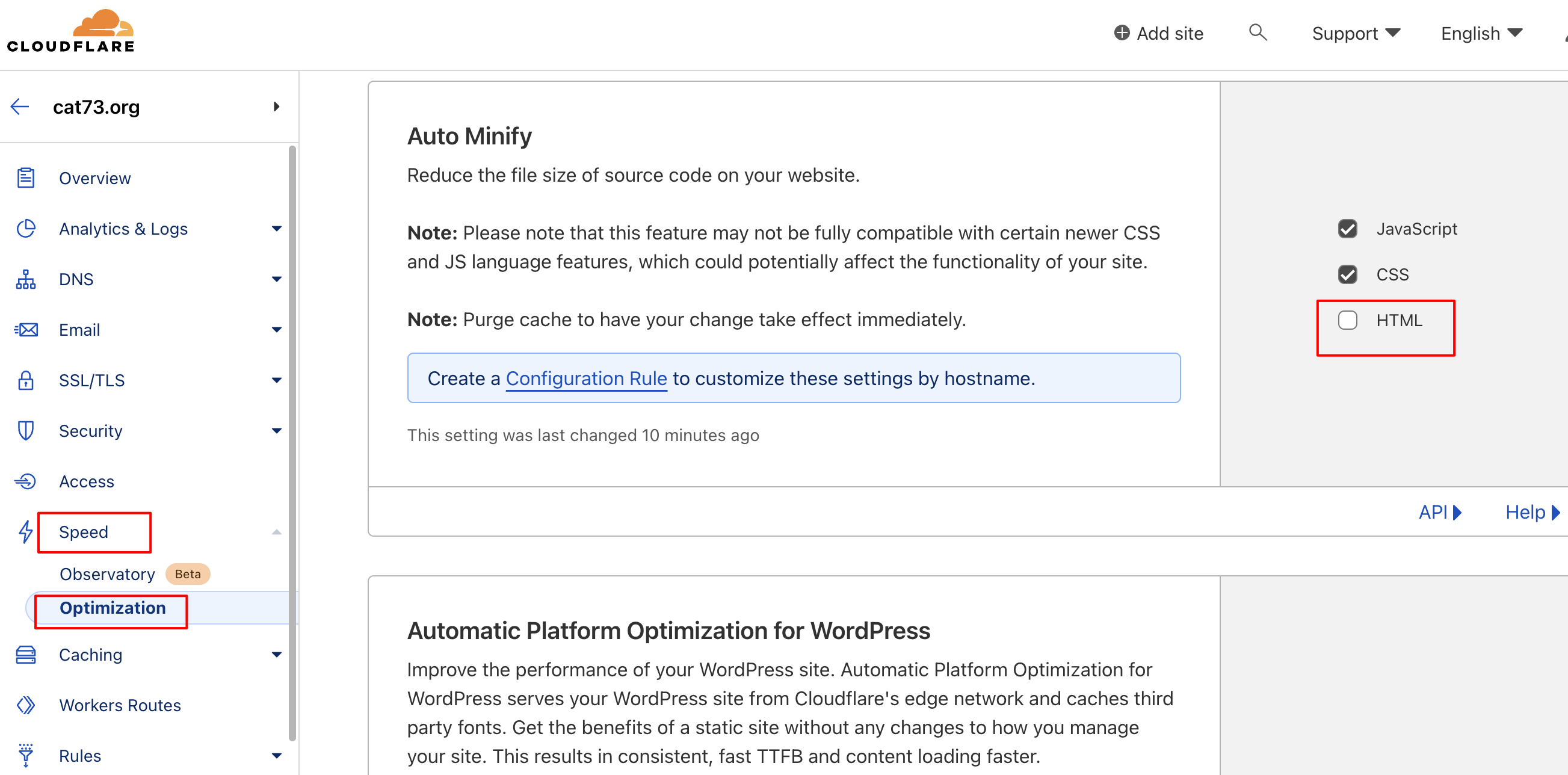Open the Support dropdown menu

click(1356, 34)
